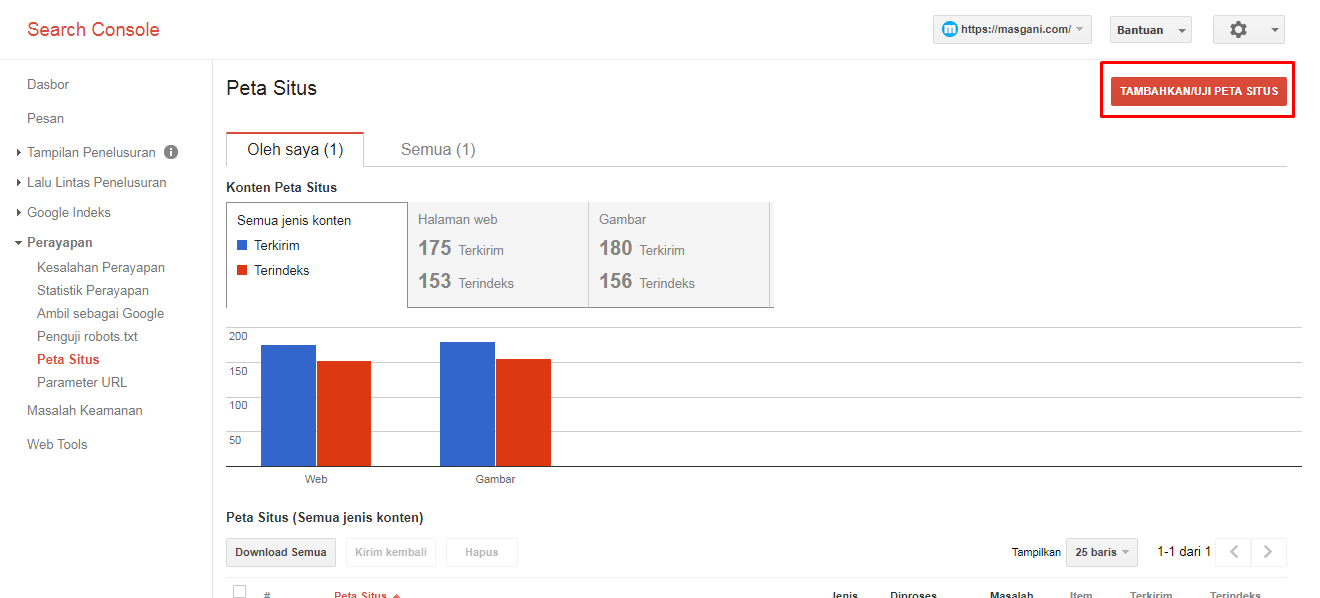Switch to Oleh saya (1) tab
The width and height of the screenshot is (1320, 598).
coord(295,149)
